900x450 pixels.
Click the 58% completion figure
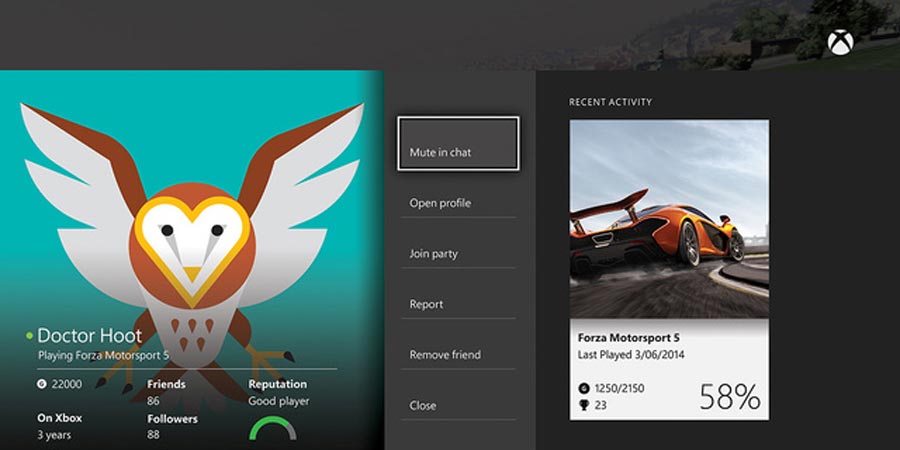[x=729, y=397]
